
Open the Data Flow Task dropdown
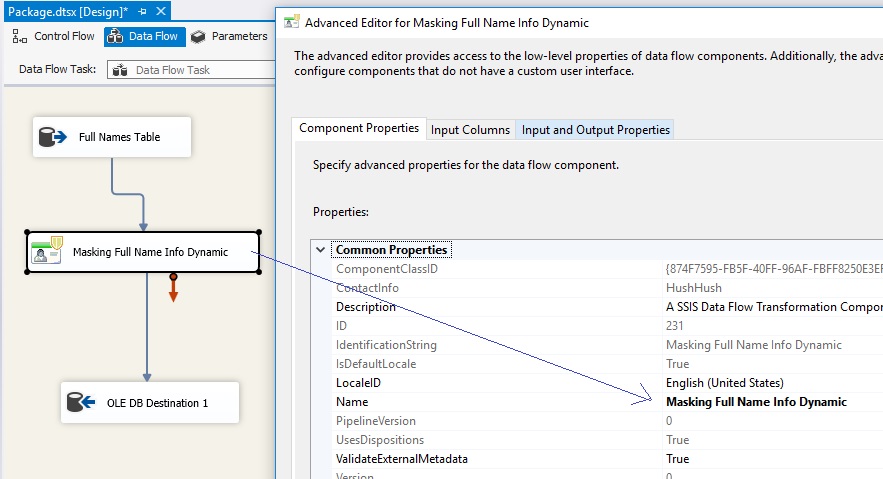(x=190, y=70)
